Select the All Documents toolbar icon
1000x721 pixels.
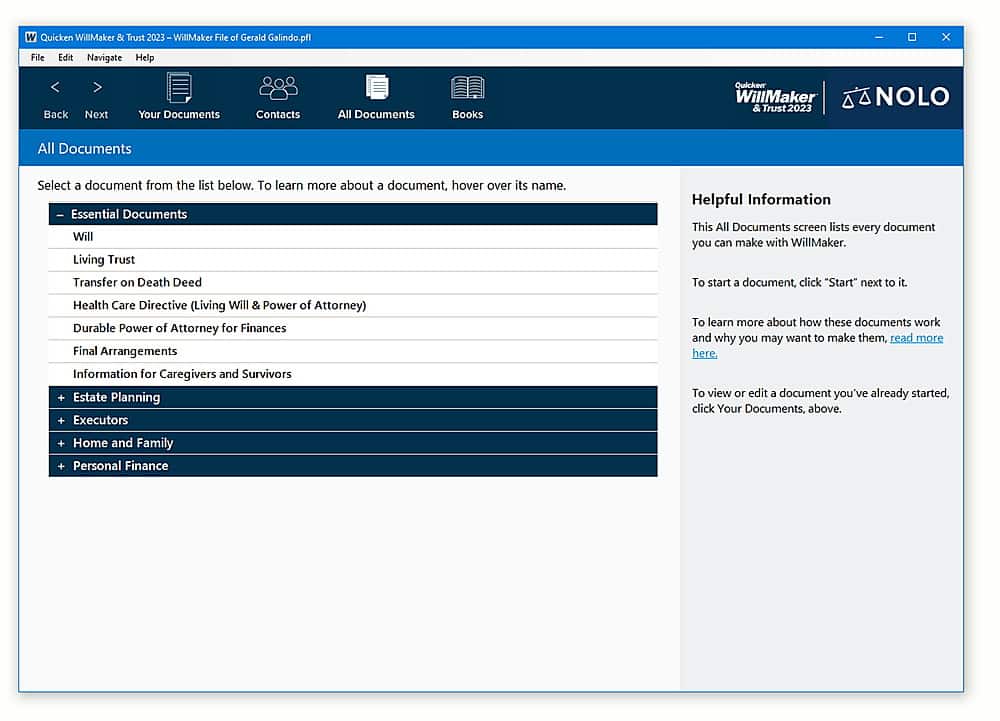[377, 87]
